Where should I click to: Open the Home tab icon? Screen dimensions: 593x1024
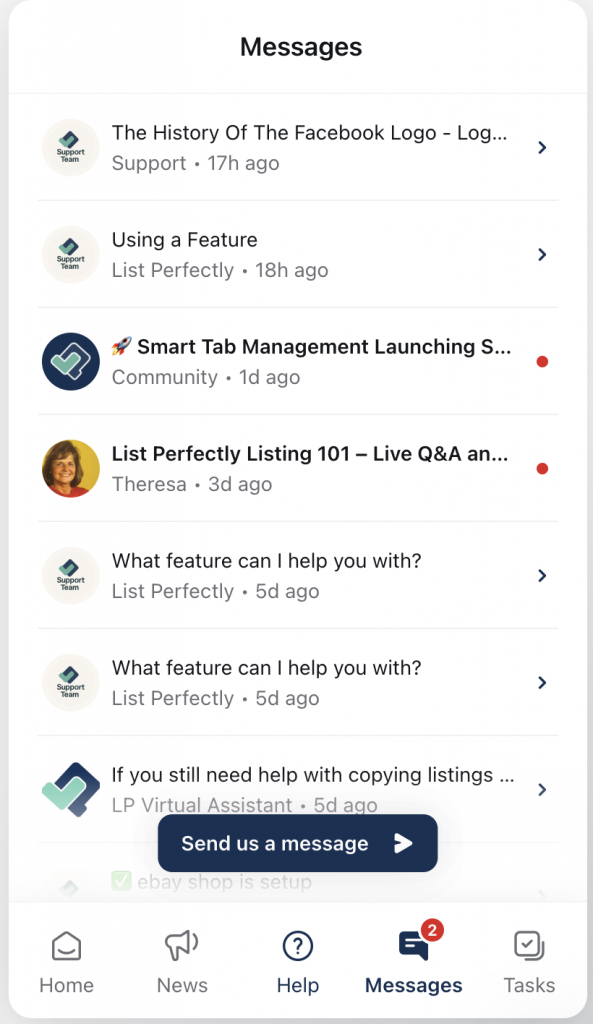coord(67,945)
